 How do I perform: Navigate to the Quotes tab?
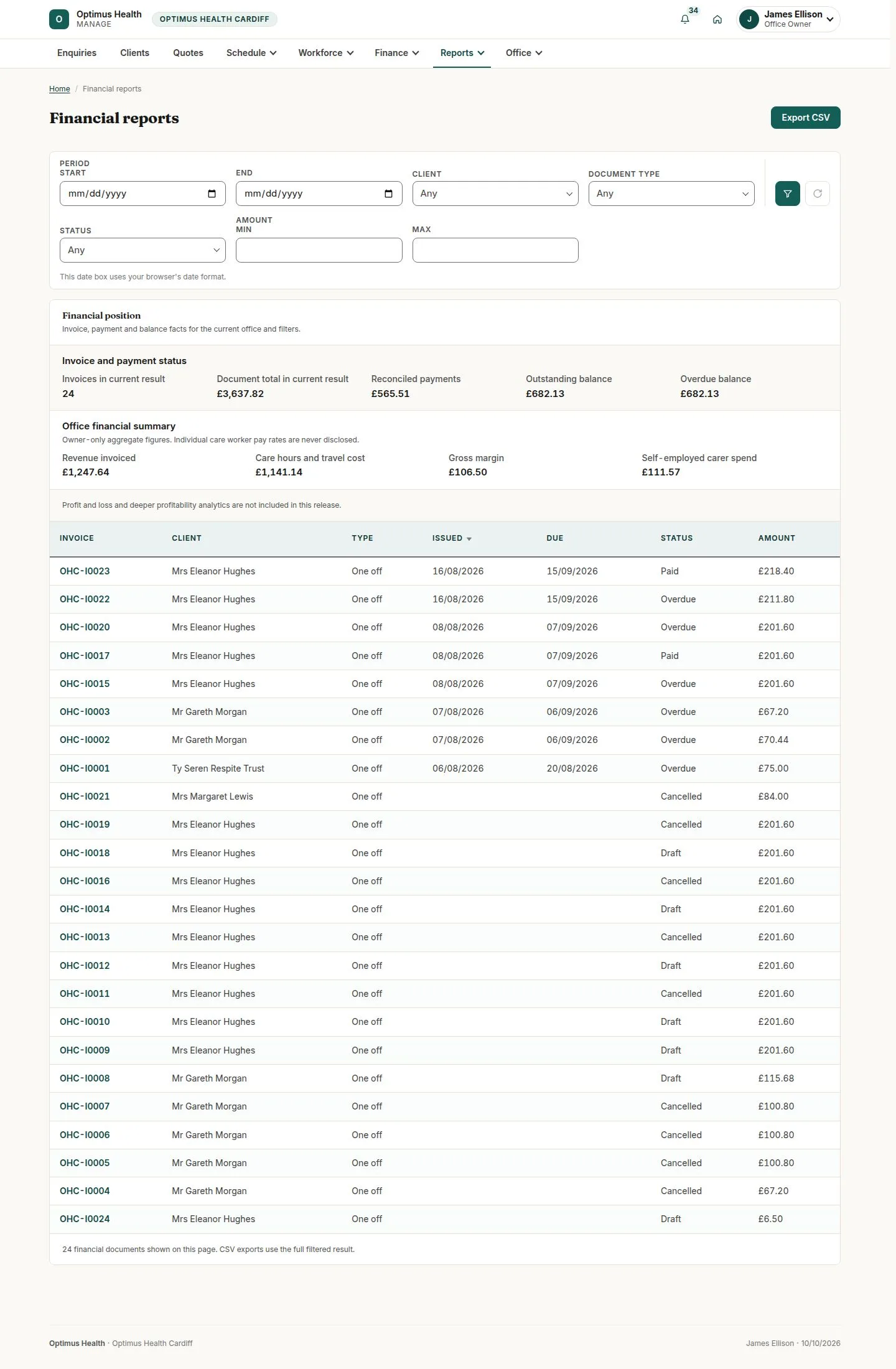pyautogui.click(x=188, y=53)
